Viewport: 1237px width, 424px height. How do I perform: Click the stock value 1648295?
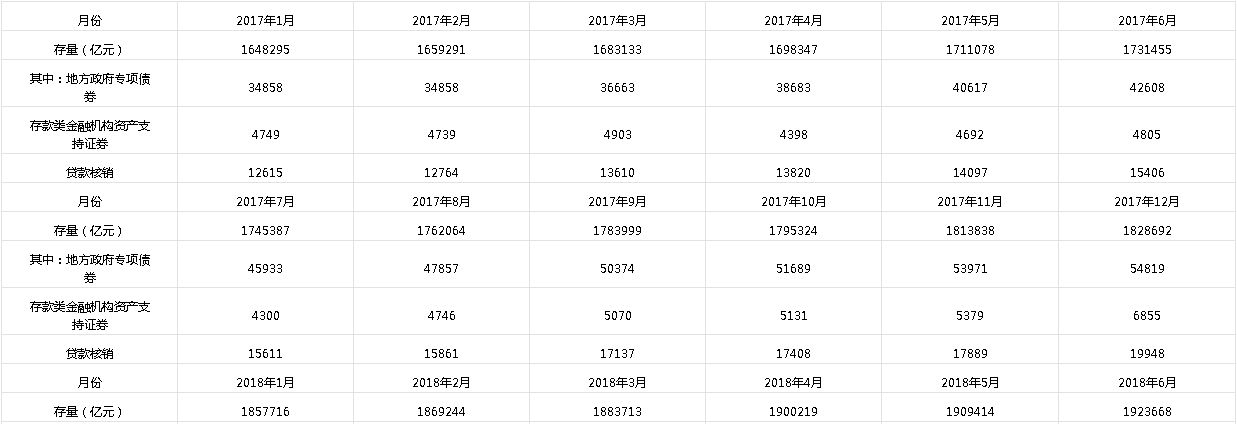pos(265,50)
